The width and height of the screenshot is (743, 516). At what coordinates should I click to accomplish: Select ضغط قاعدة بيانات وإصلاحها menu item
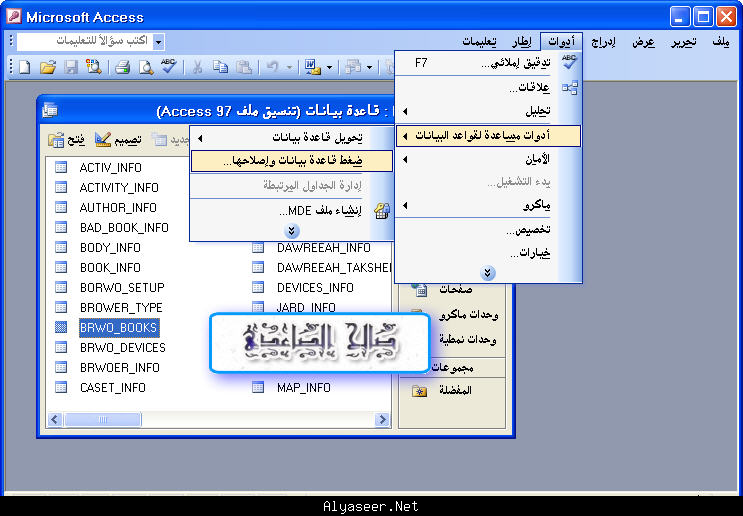coord(291,161)
